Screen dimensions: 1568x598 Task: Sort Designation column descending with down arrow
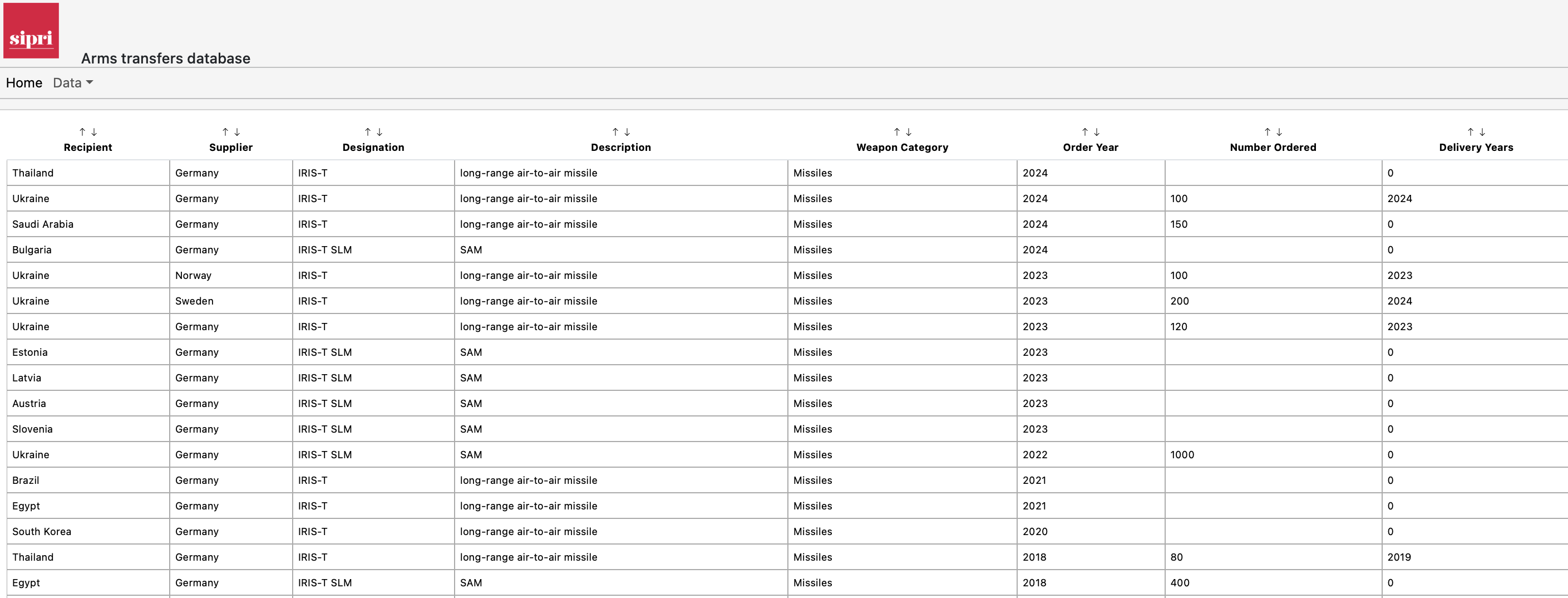(380, 131)
